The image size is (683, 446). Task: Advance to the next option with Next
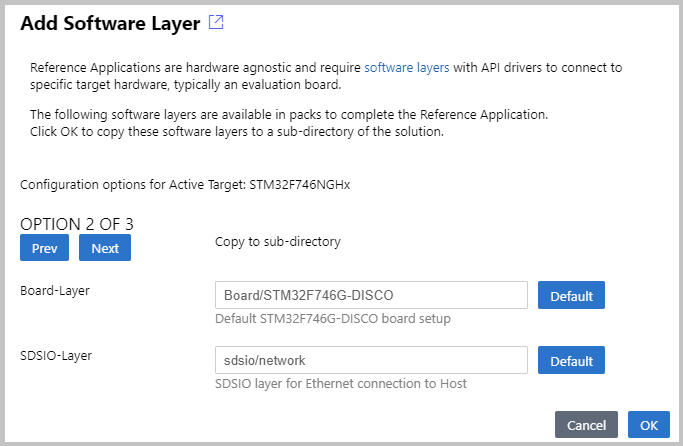pyautogui.click(x=105, y=248)
